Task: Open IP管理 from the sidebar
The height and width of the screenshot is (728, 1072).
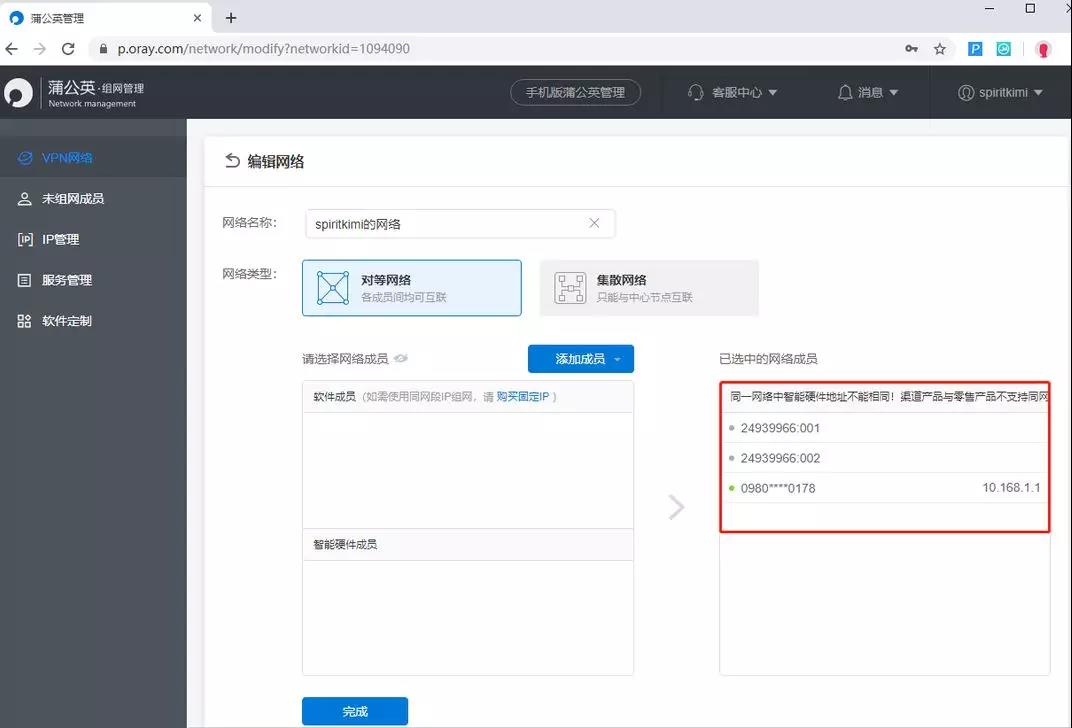Action: pos(60,239)
